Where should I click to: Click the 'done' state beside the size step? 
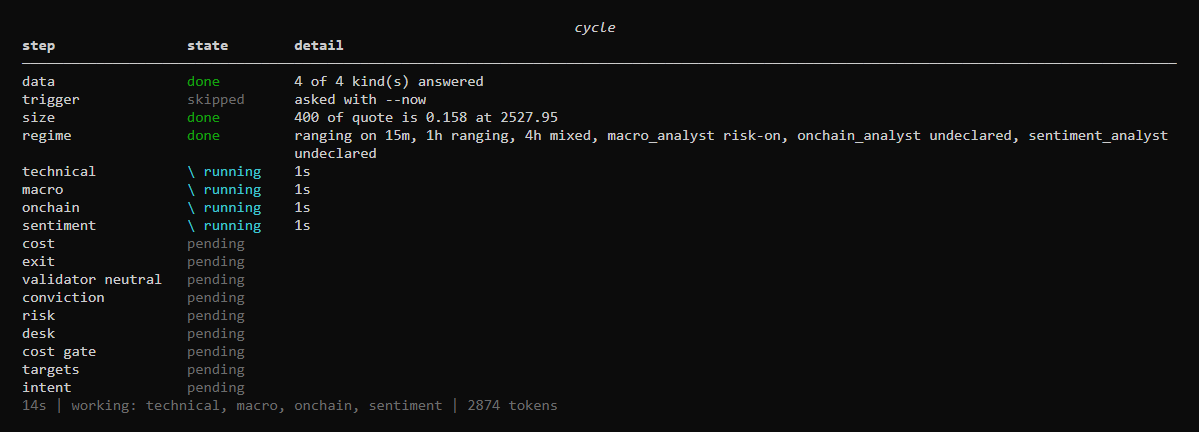coord(203,118)
